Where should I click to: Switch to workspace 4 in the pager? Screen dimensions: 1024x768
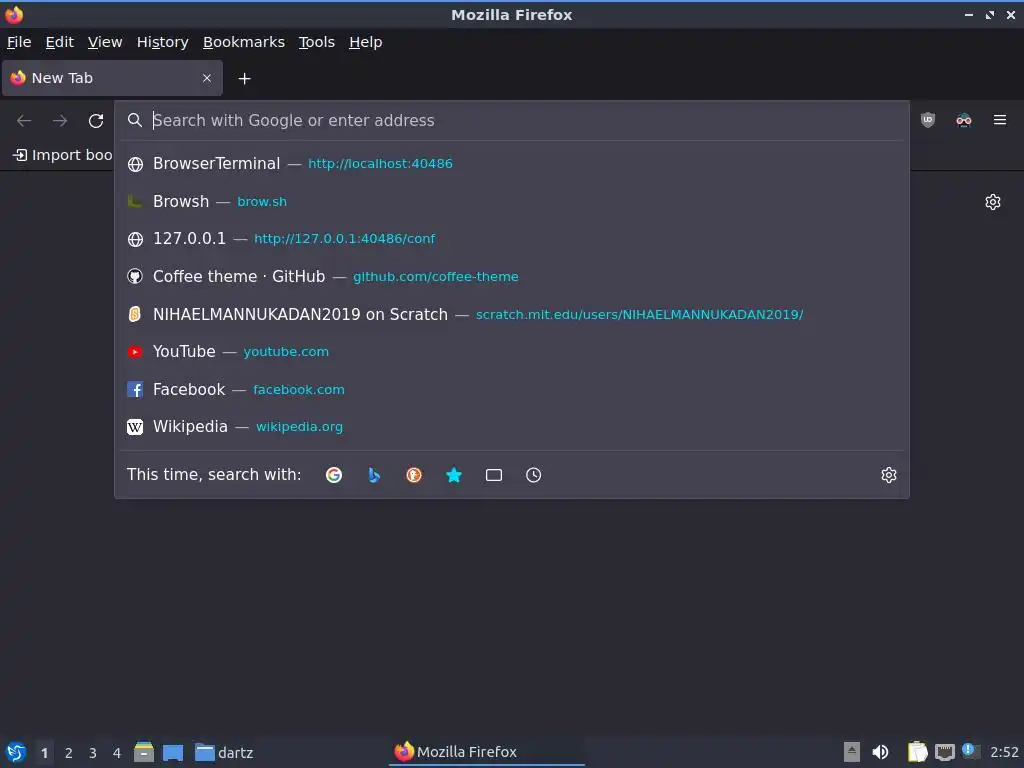117,753
